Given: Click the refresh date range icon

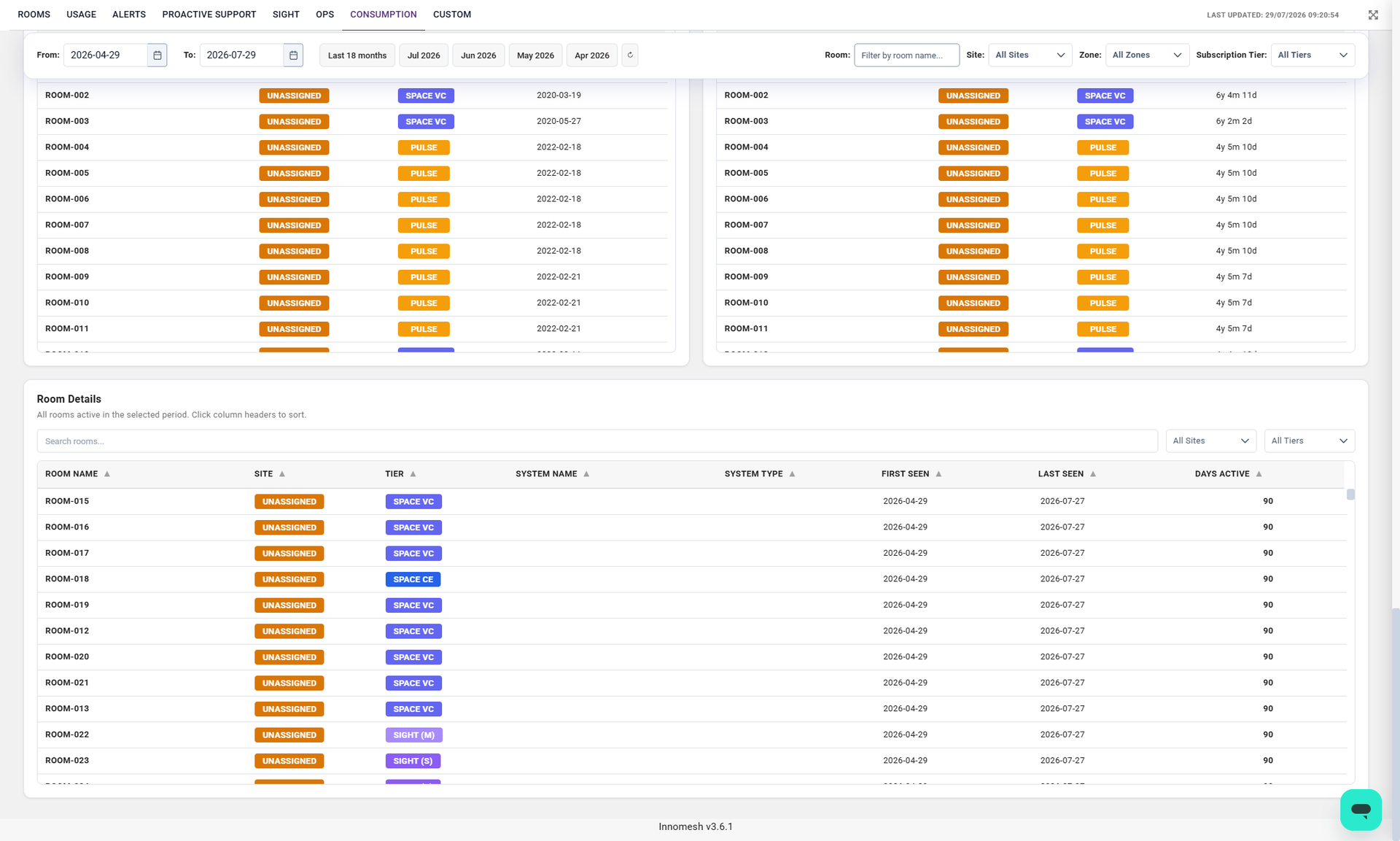Looking at the screenshot, I should tap(630, 55).
